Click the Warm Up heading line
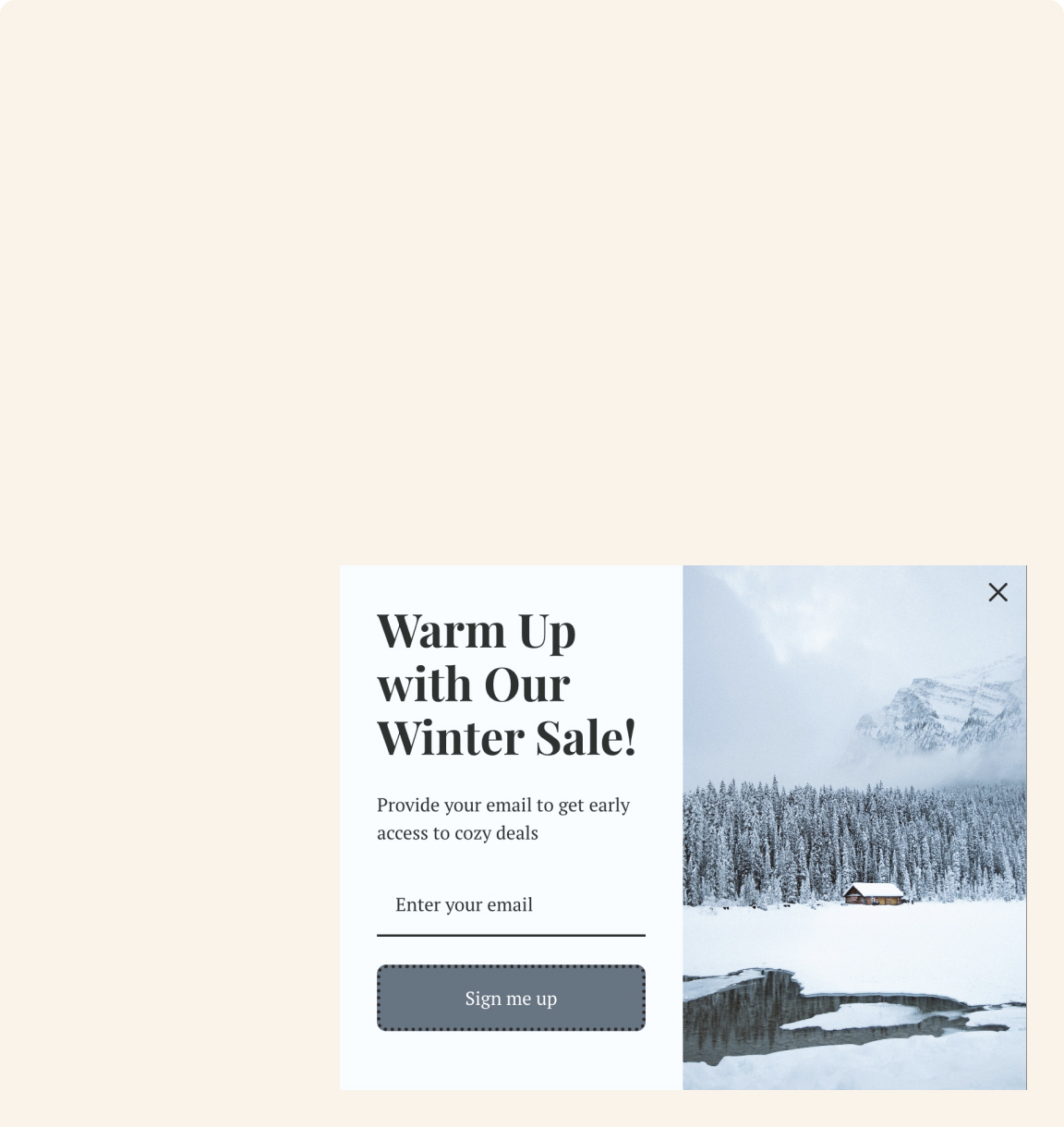The width and height of the screenshot is (1064, 1127). tap(476, 632)
